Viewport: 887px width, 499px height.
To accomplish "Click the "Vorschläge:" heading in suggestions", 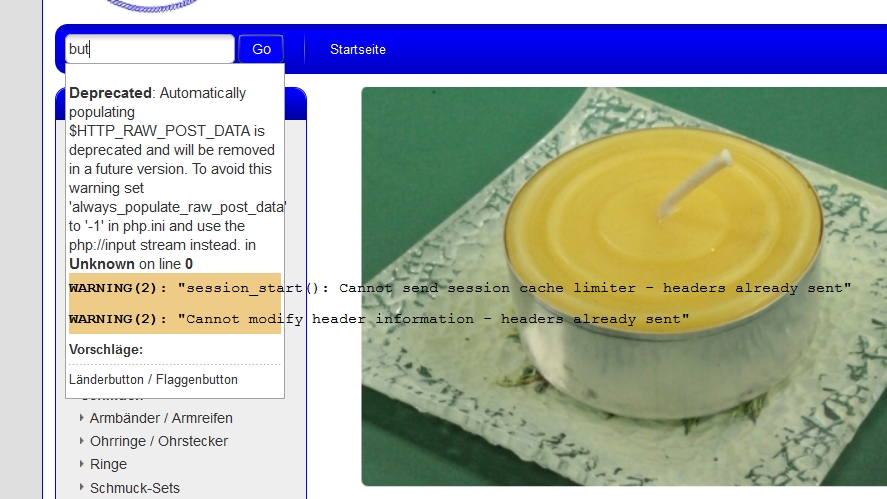I will pyautogui.click(x=106, y=350).
